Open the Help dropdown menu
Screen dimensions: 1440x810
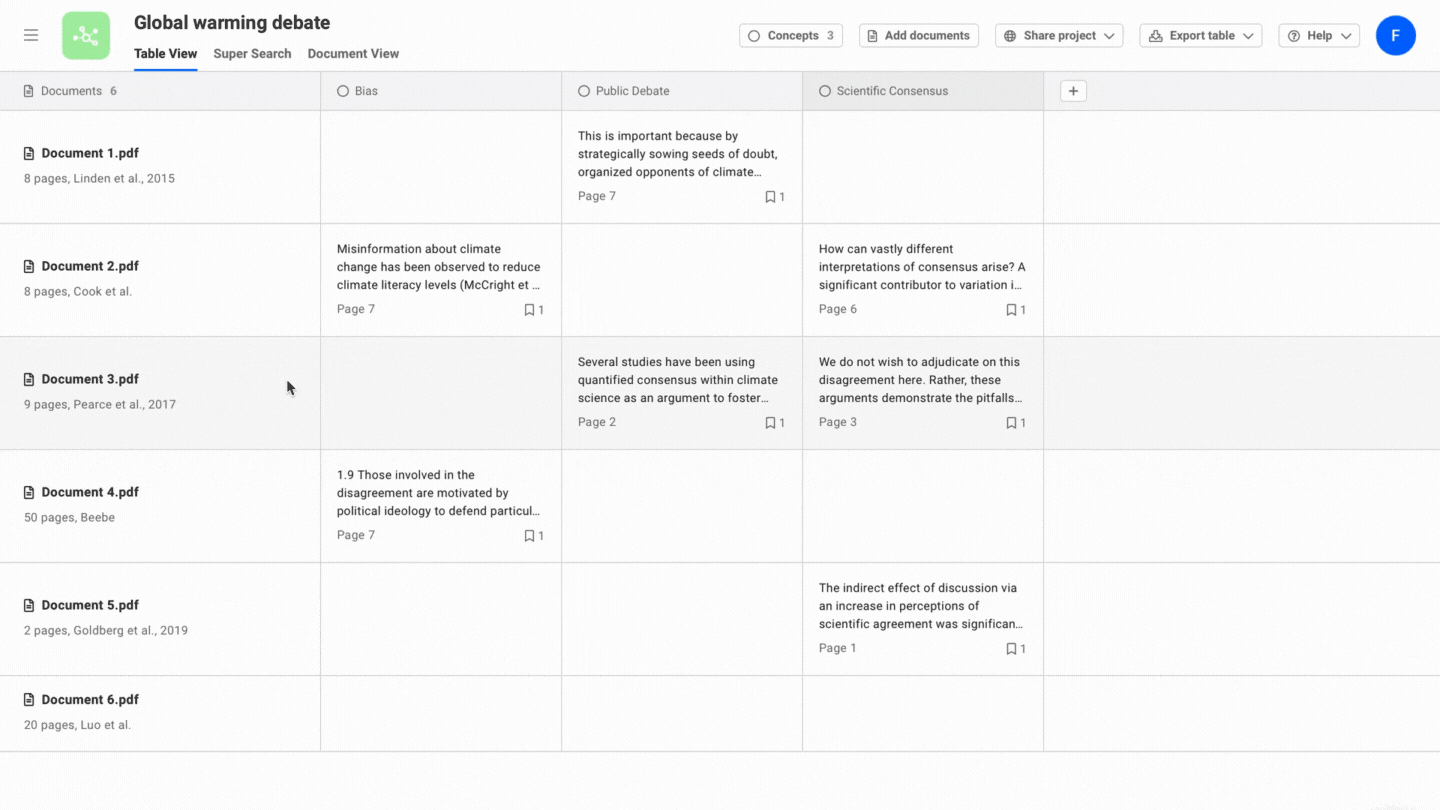tap(1319, 36)
